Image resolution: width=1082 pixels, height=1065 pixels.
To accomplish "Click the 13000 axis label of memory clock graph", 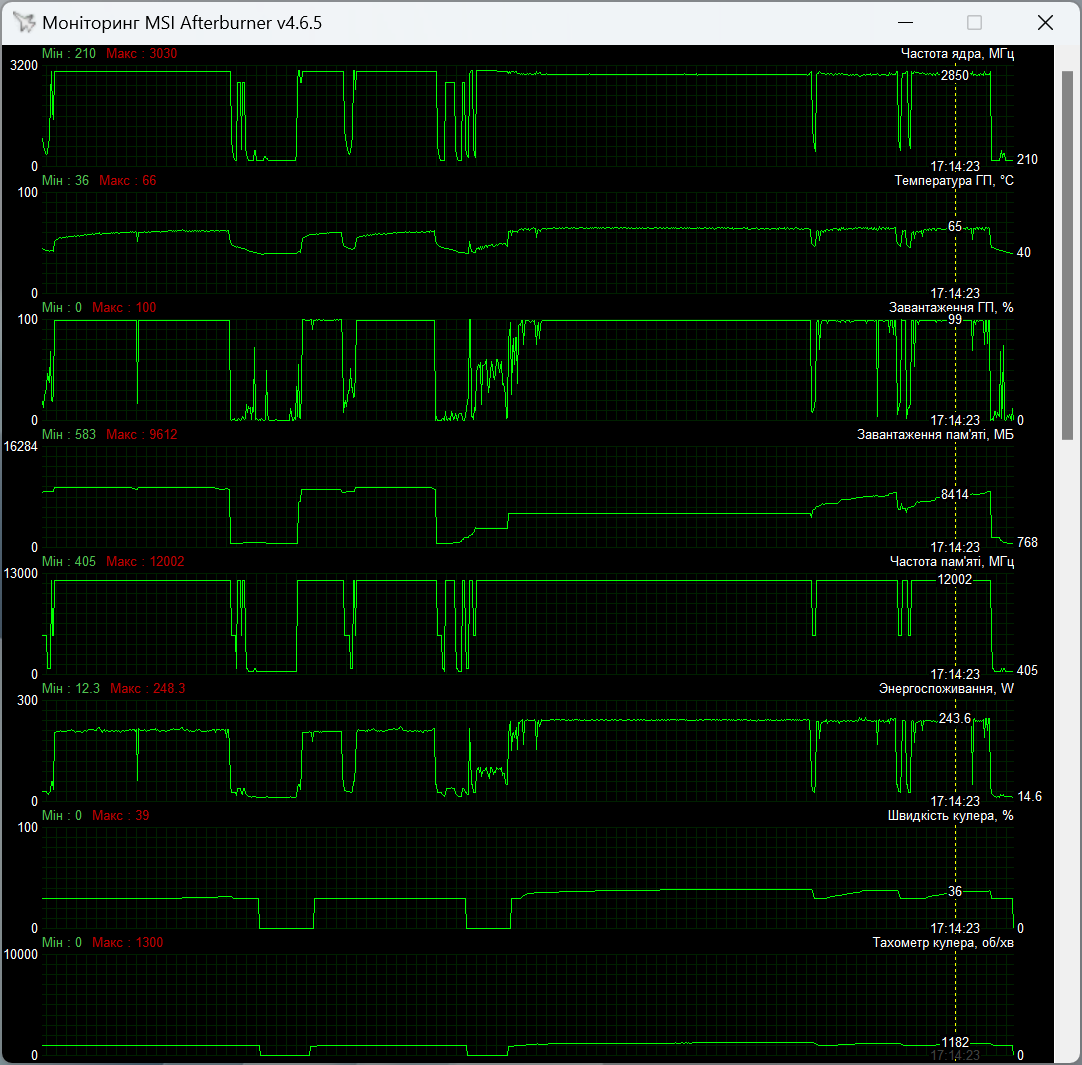I will (21, 574).
